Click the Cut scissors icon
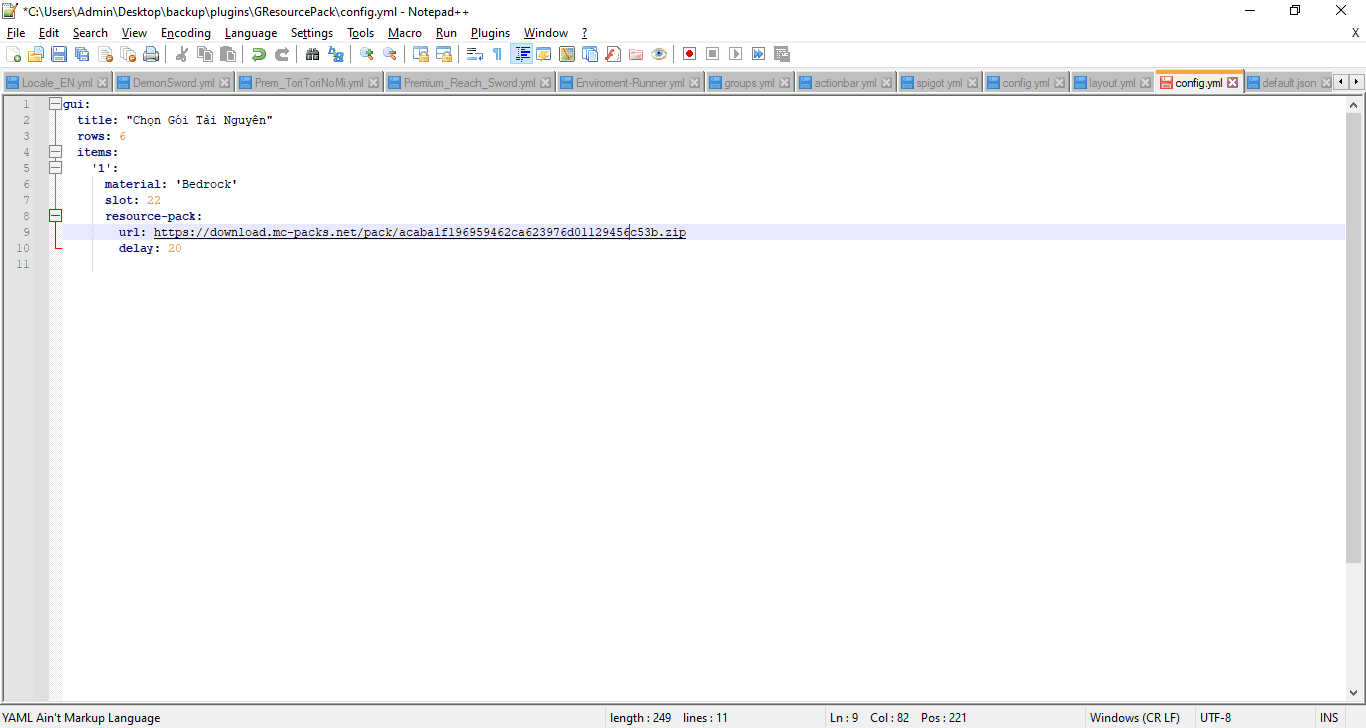The width and height of the screenshot is (1366, 728). click(x=182, y=54)
